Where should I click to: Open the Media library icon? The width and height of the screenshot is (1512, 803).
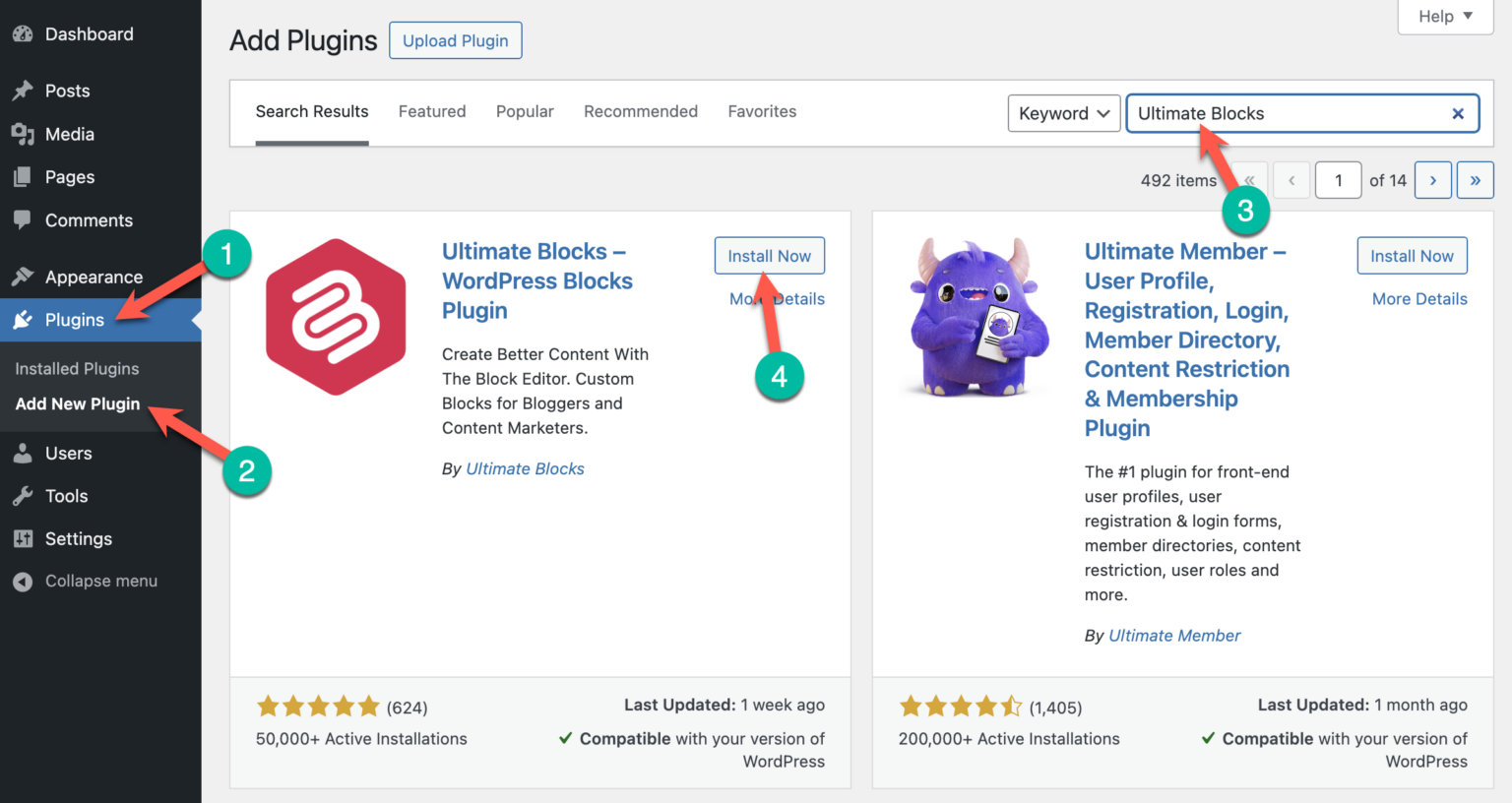click(22, 134)
